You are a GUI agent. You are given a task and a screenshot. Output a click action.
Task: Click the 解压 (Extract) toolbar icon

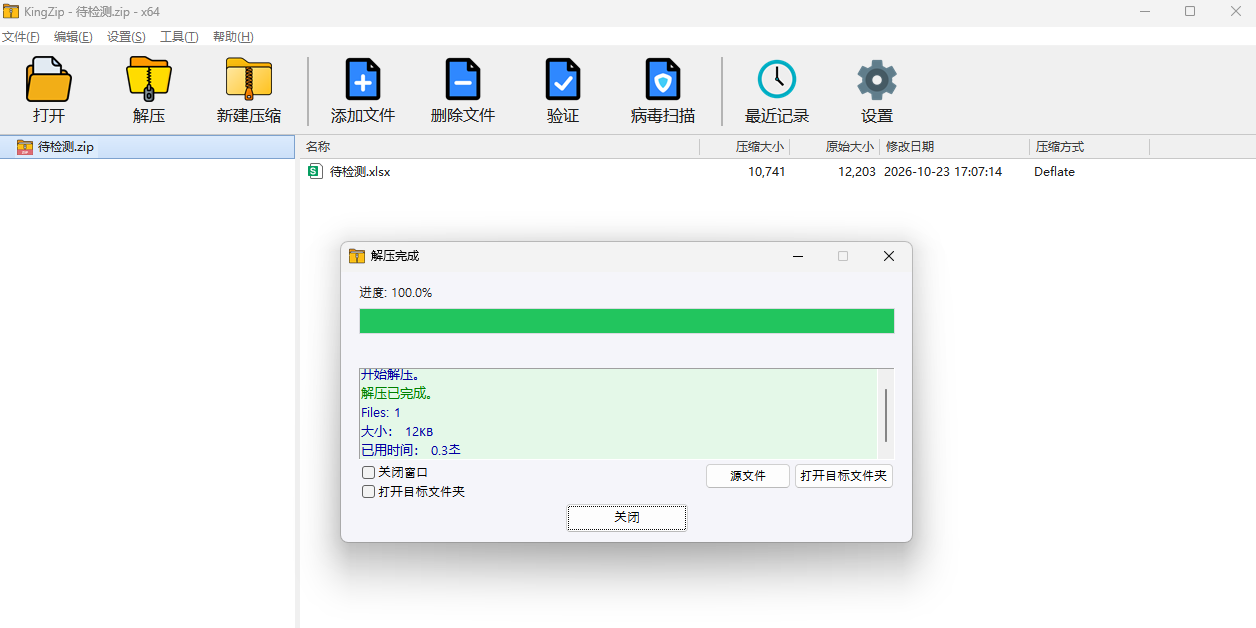(148, 80)
